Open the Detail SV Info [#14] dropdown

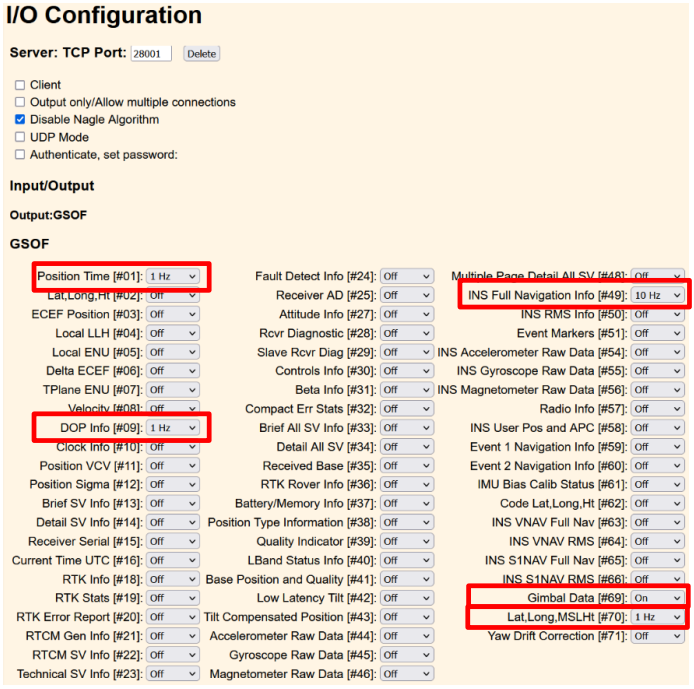point(173,523)
